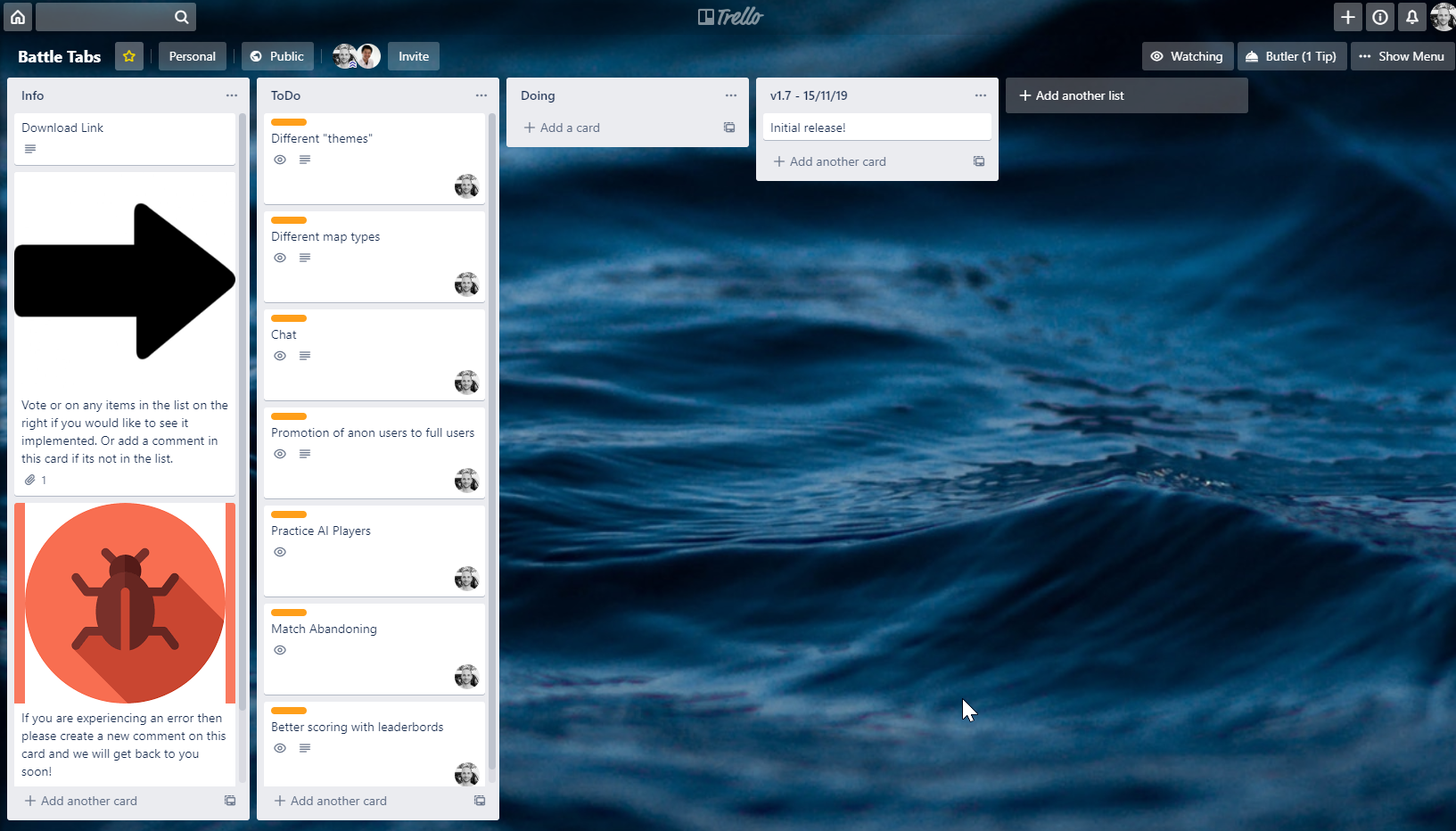Open Show Menu sidebar
The image size is (1456, 831).
1402,56
